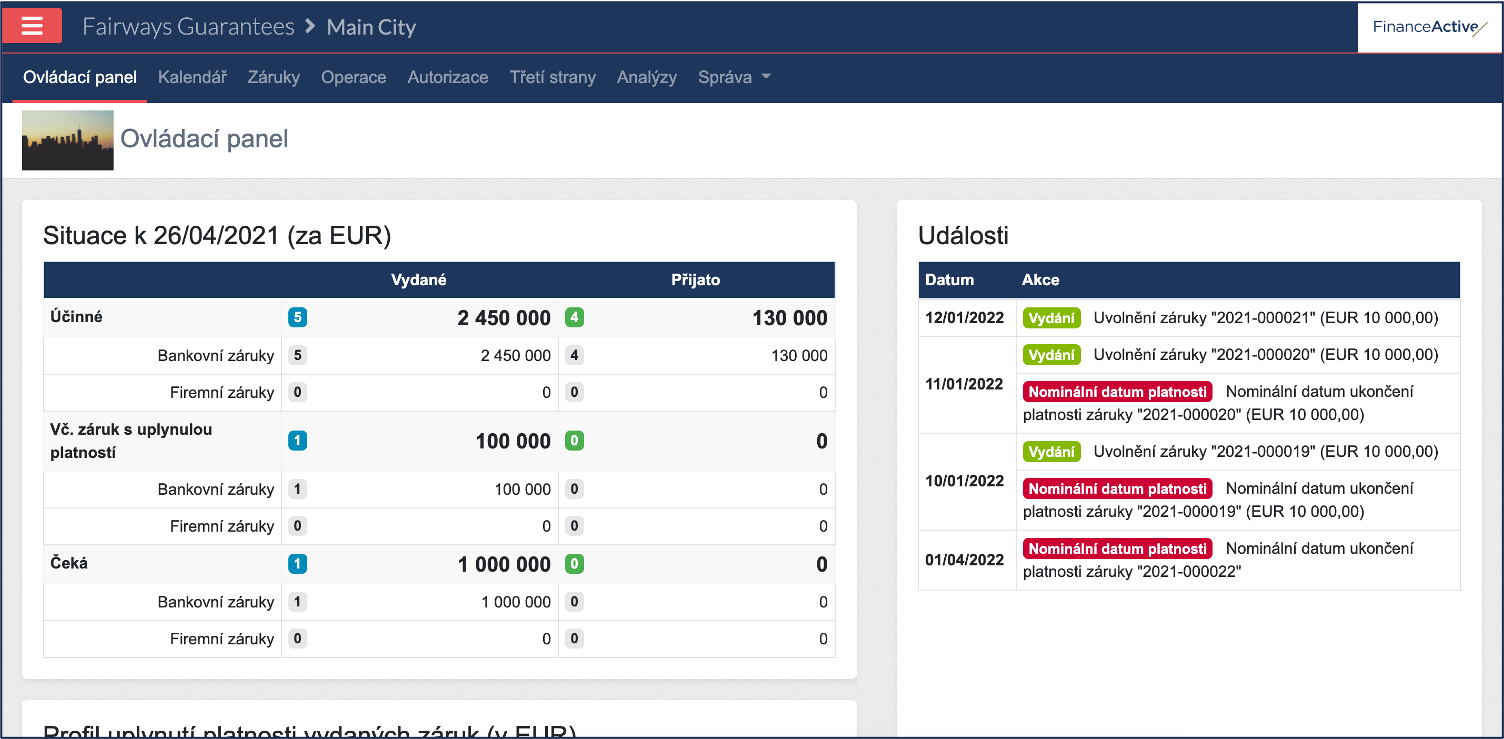Open the red hamburger menu
The width and height of the screenshot is (1504, 739).
(32, 26)
